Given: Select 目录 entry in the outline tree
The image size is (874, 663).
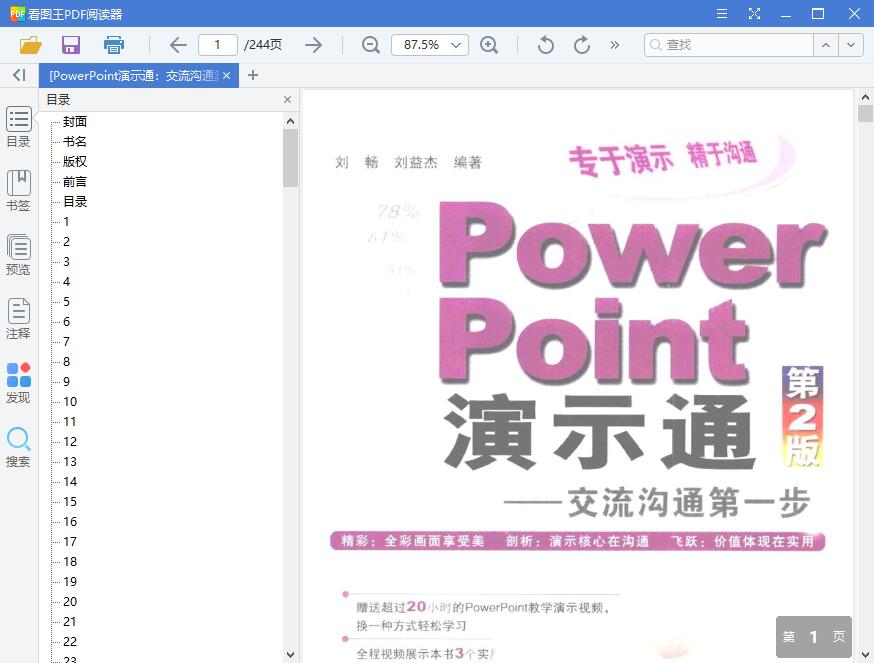Looking at the screenshot, I should click(x=75, y=201).
